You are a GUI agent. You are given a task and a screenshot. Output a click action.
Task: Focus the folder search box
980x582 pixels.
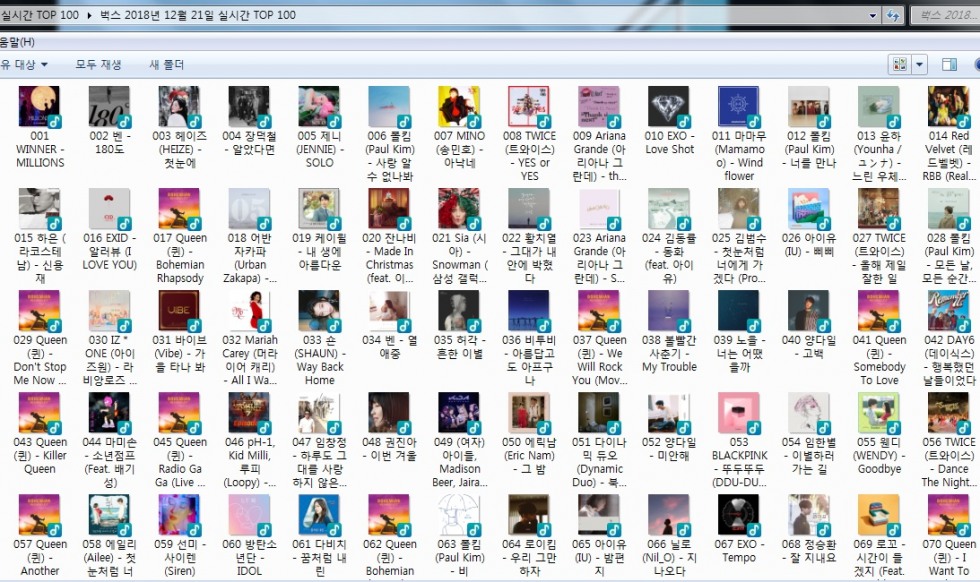pyautogui.click(x=946, y=16)
